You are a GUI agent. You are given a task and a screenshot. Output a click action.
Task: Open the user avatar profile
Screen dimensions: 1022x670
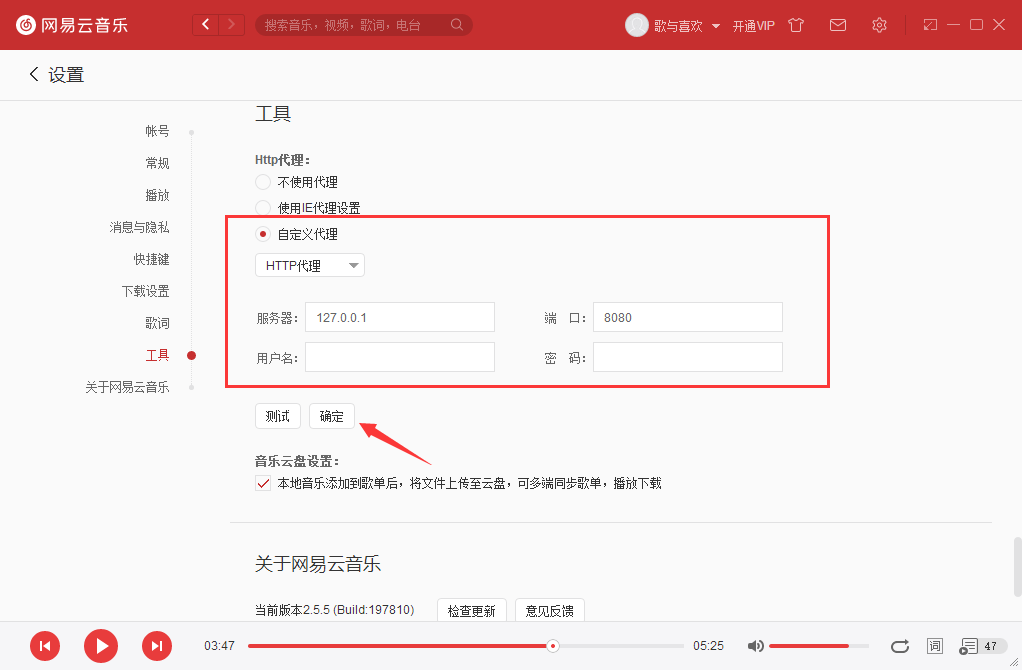(x=636, y=25)
